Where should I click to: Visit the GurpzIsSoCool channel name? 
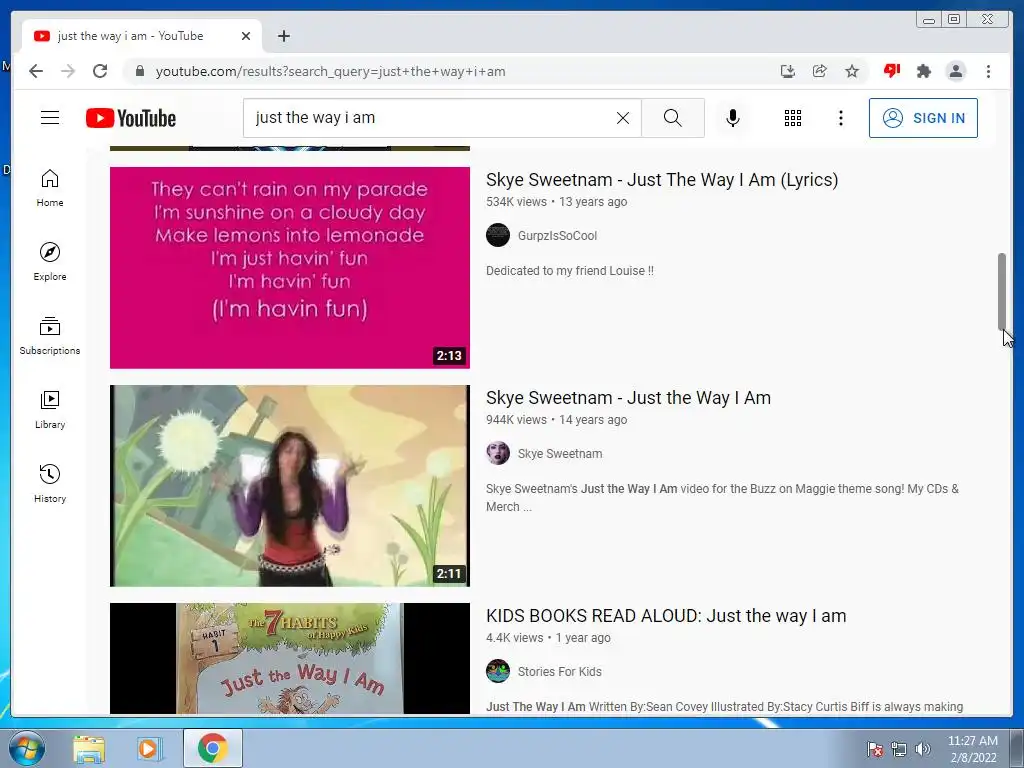click(x=557, y=236)
